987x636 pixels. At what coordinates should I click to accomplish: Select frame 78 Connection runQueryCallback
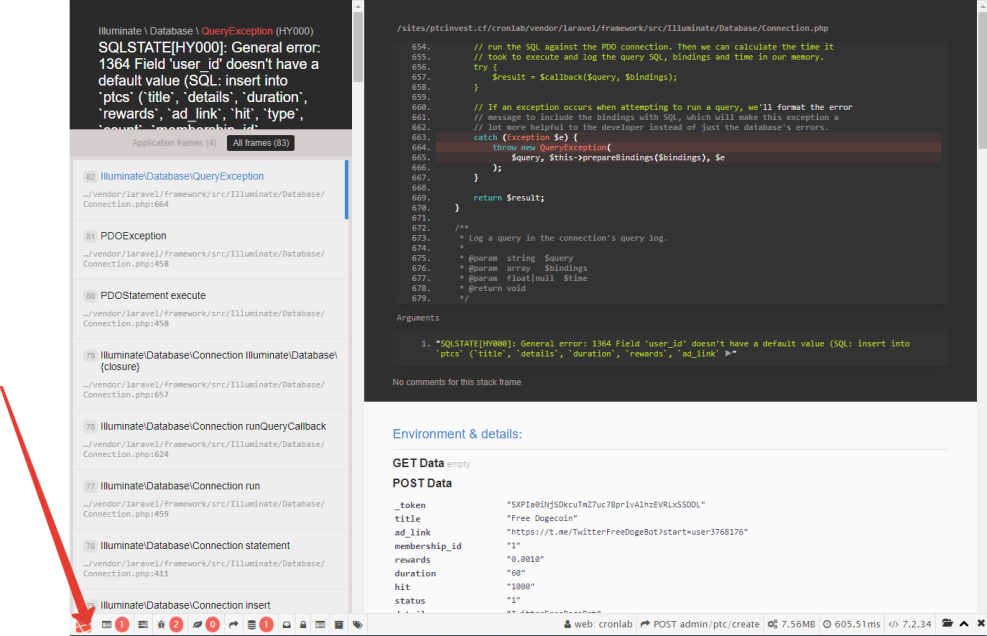point(212,426)
